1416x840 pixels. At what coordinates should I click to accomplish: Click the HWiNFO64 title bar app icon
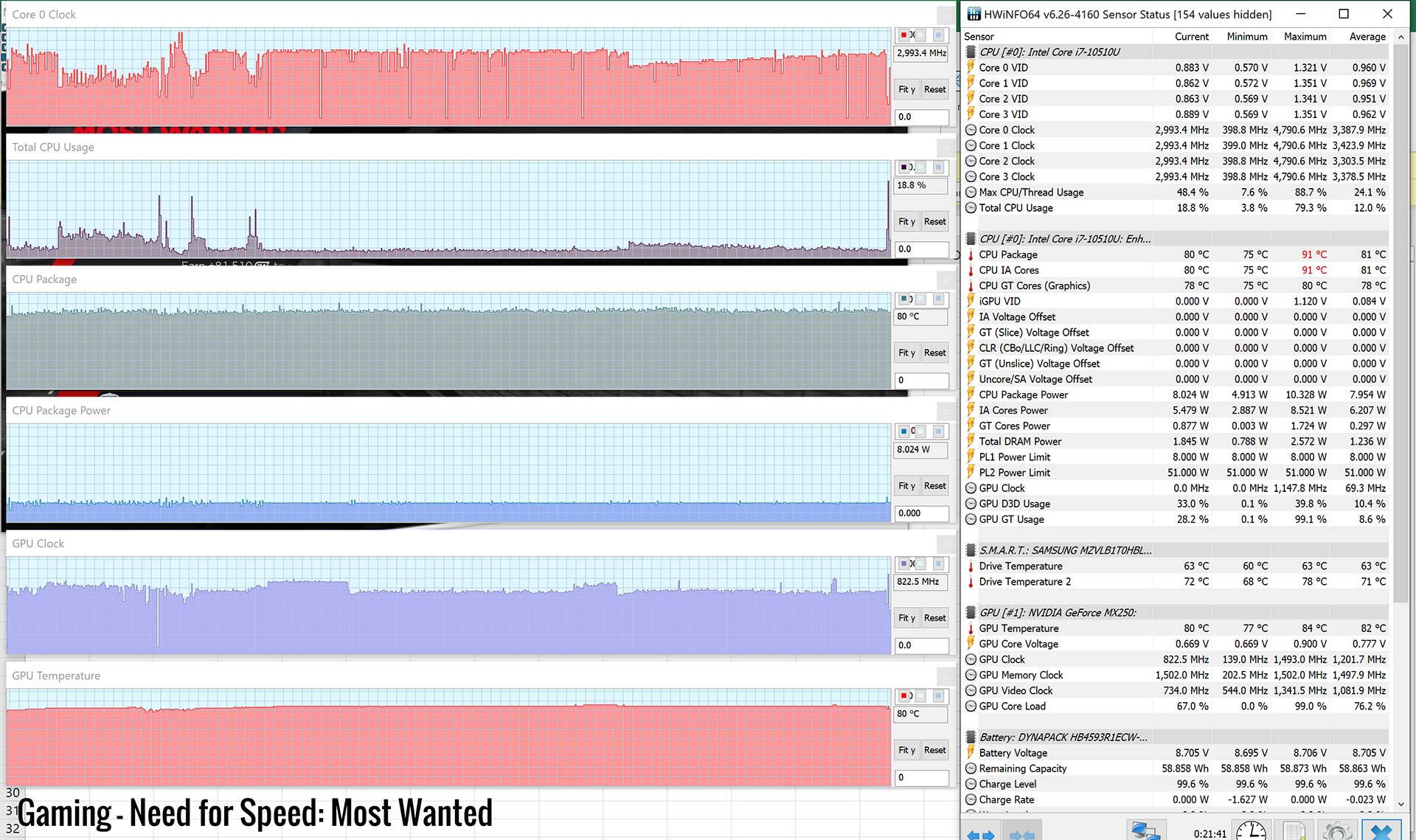point(974,14)
